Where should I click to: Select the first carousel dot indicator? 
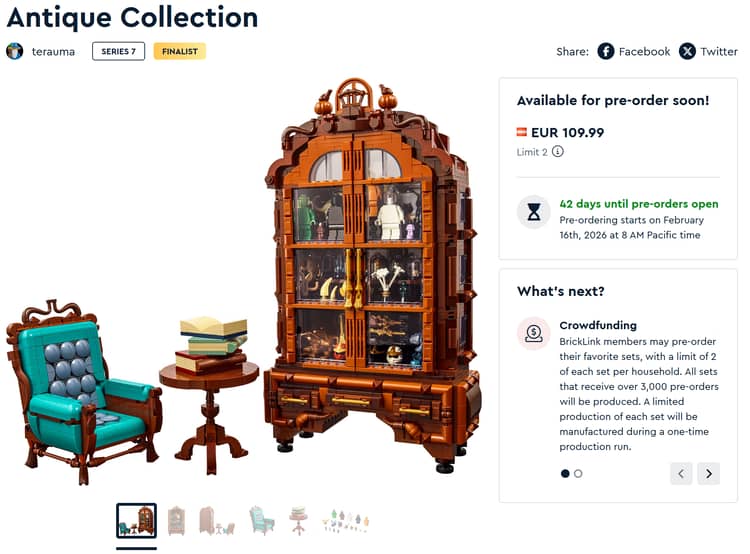565,474
